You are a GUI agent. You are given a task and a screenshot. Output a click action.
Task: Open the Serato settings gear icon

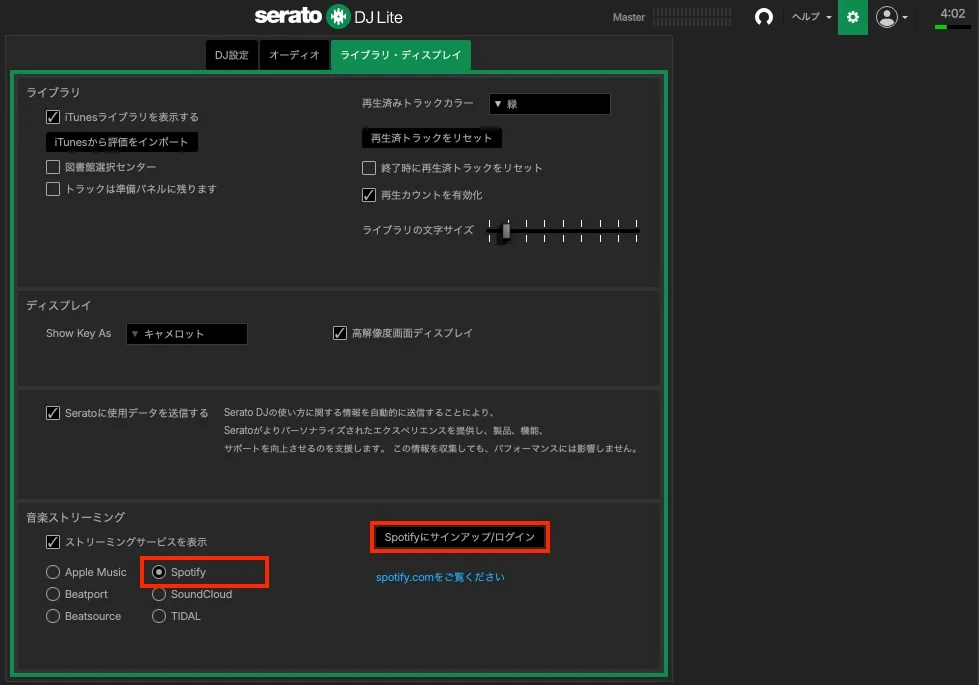pyautogui.click(x=853, y=17)
